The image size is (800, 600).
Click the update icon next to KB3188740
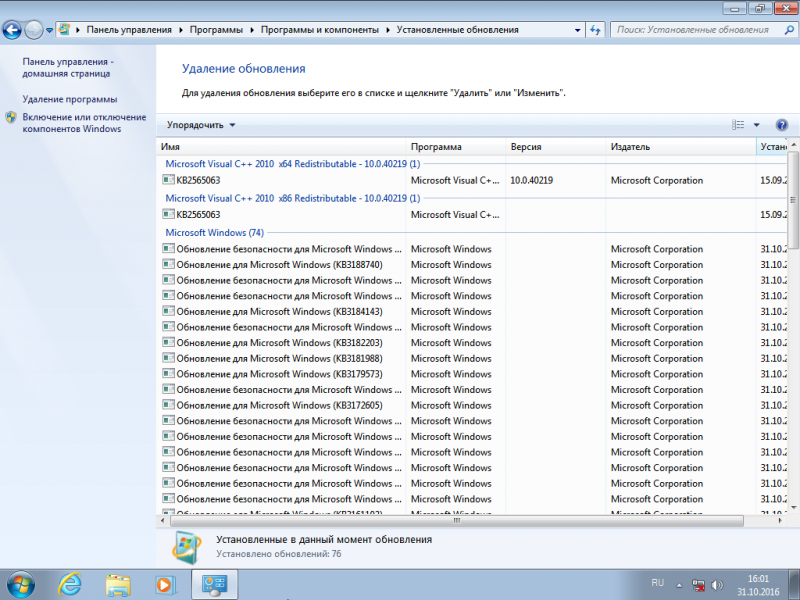tap(168, 264)
